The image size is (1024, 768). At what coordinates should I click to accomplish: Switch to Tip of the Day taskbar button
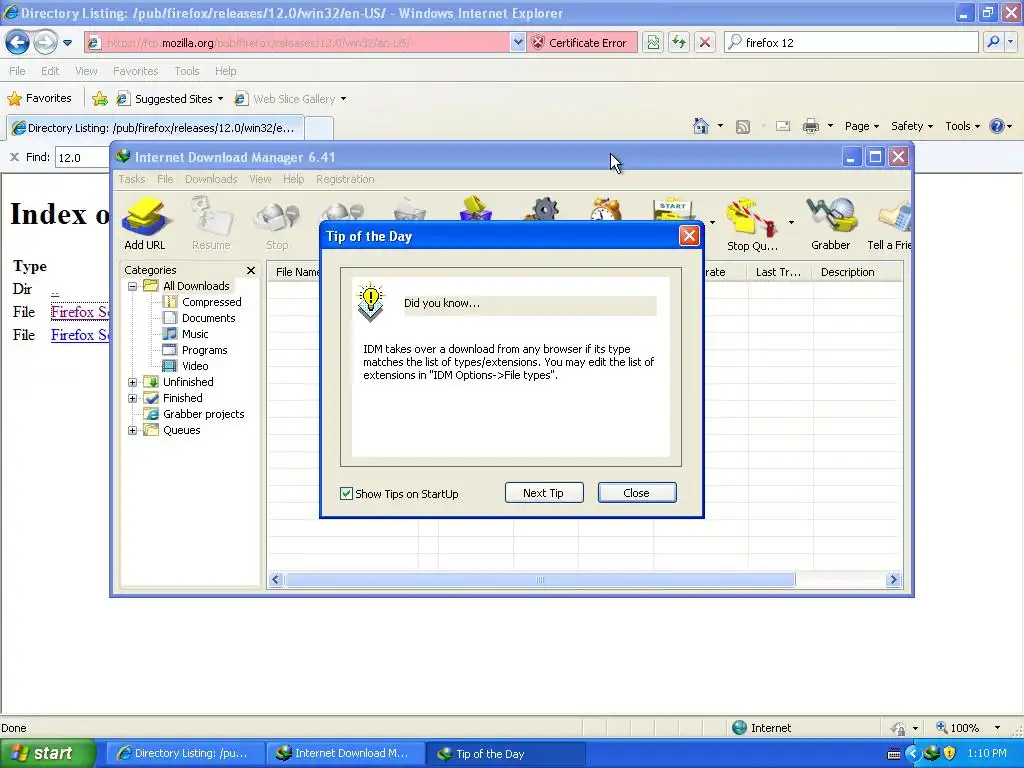click(x=505, y=754)
